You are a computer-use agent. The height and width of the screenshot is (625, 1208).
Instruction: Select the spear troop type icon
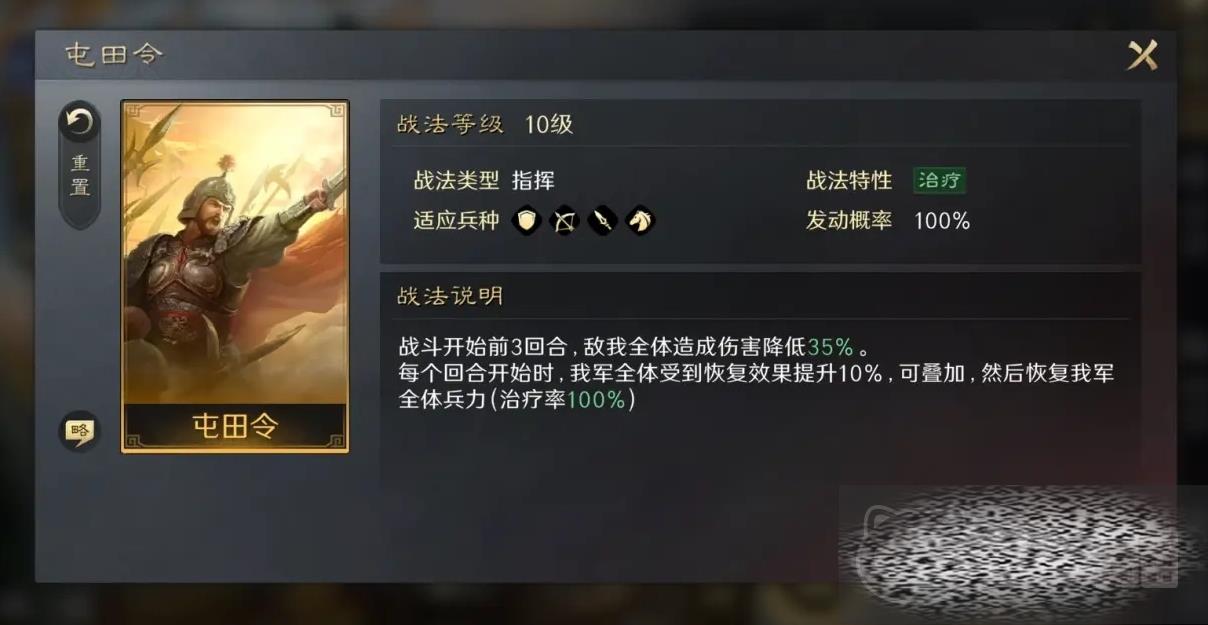602,219
